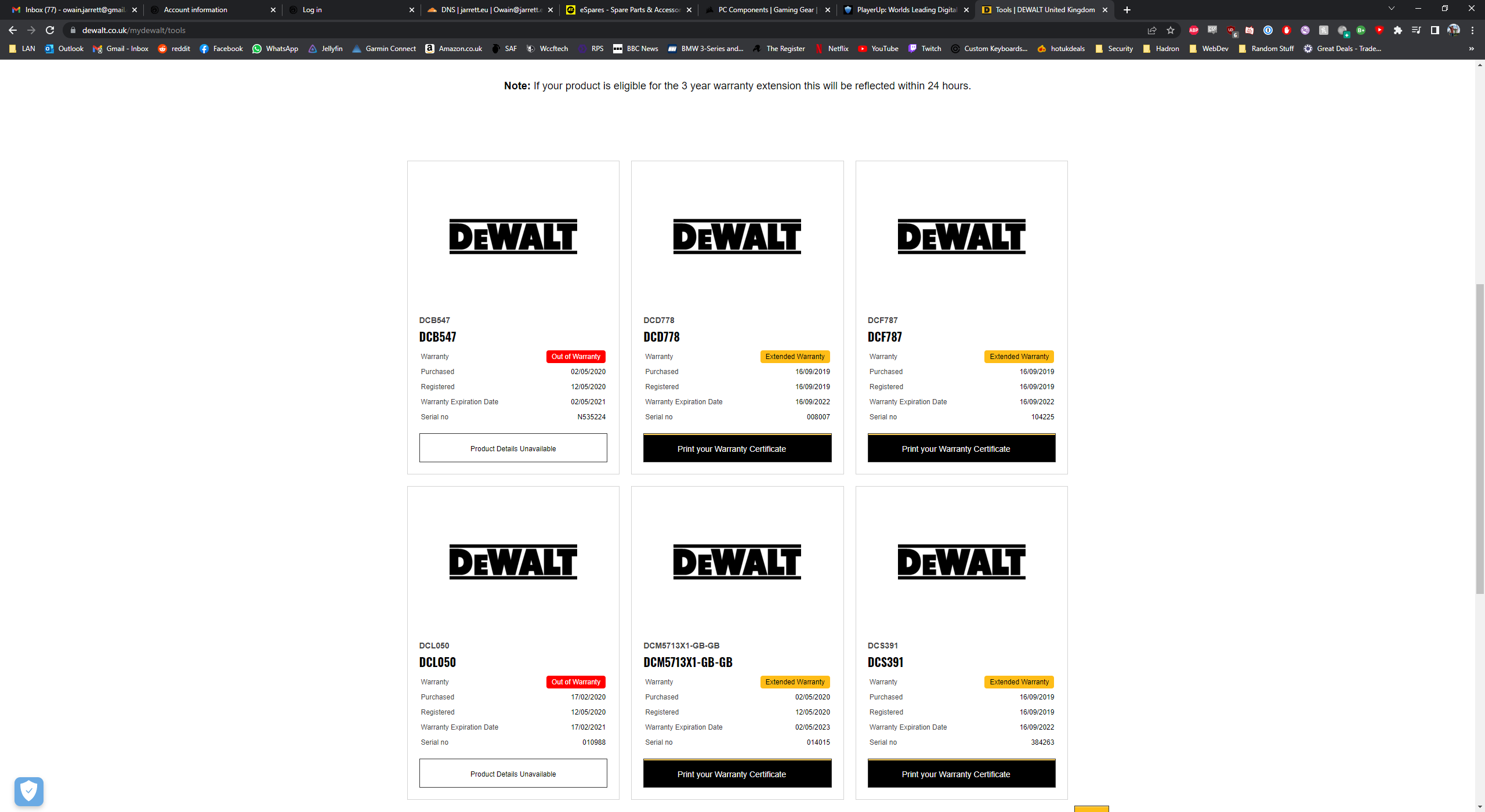Screen dimensions: 1485x812
Task: Open the Jellyfin bookmark
Action: pos(325,49)
